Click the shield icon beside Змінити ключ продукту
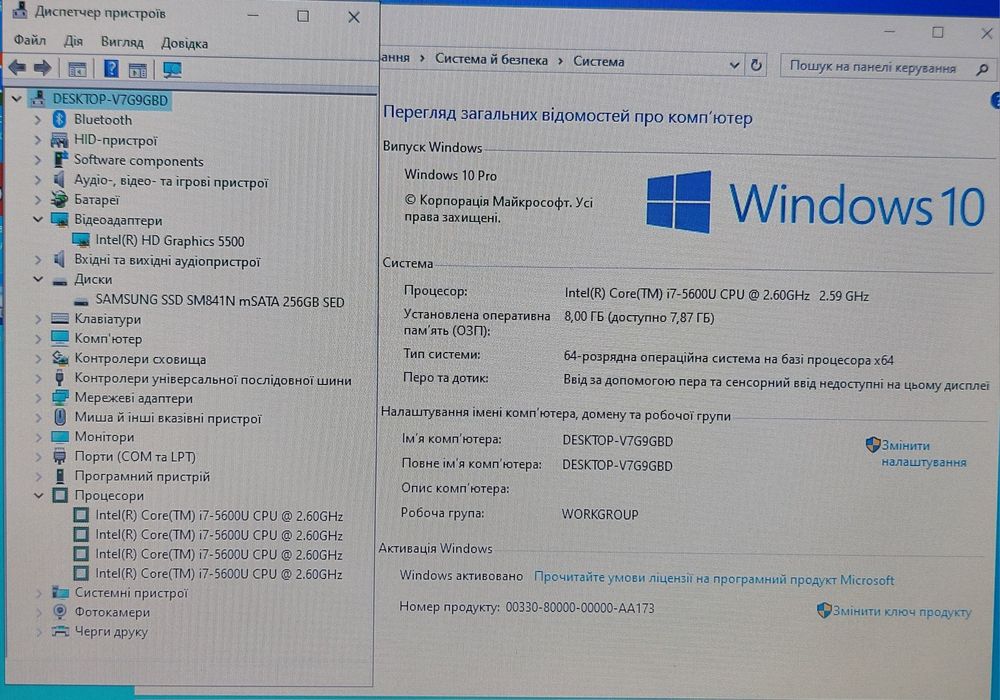The height and width of the screenshot is (700, 1000). (824, 610)
